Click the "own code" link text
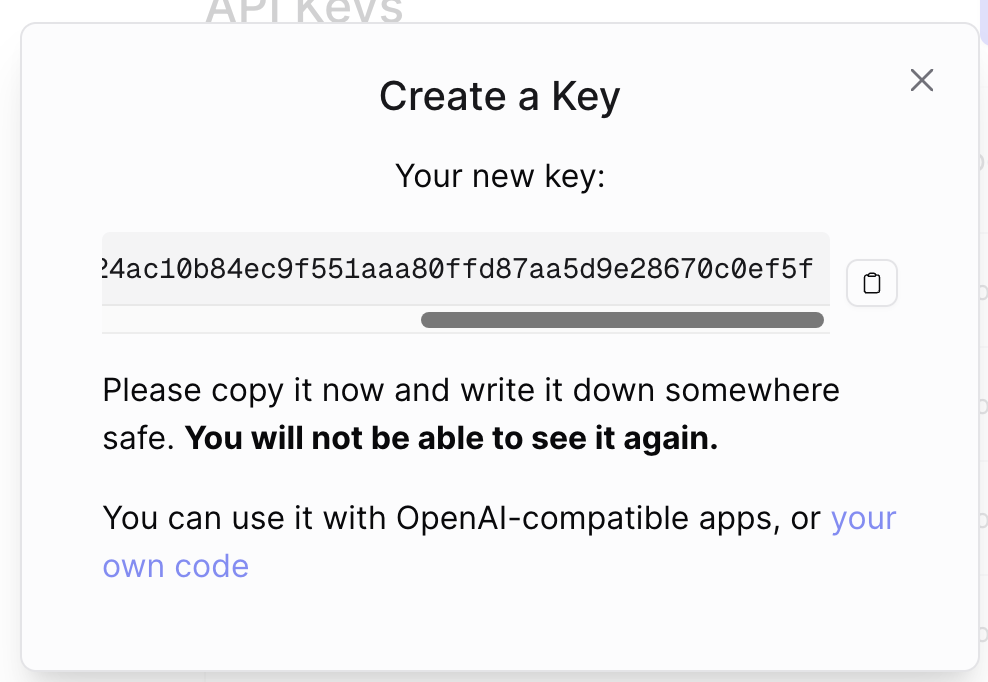Viewport: 988px width, 682px height. point(176,567)
